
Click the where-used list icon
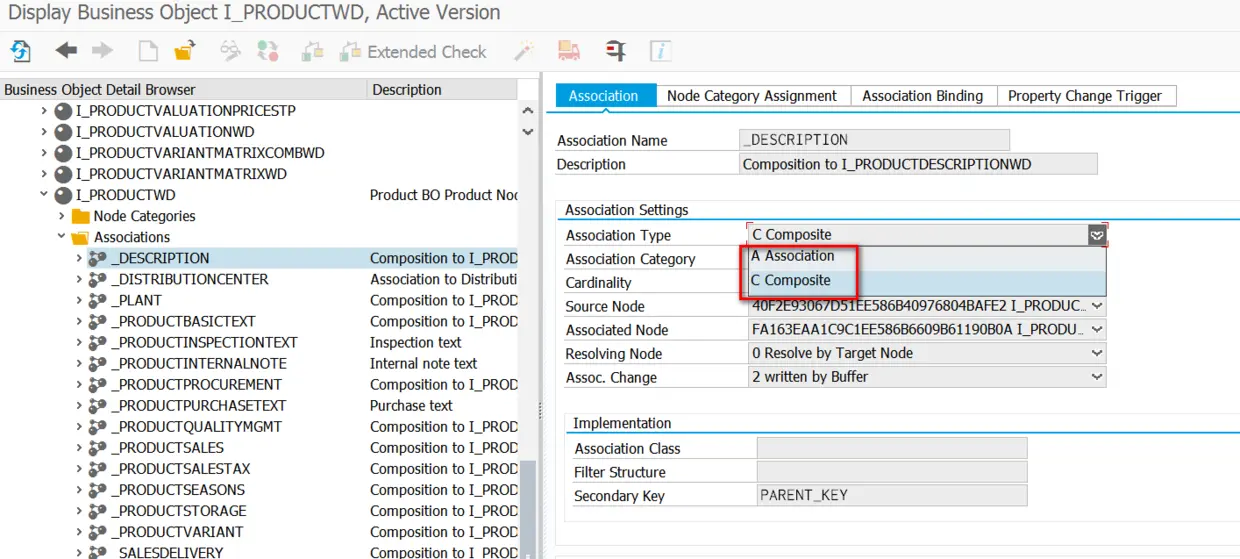click(616, 51)
